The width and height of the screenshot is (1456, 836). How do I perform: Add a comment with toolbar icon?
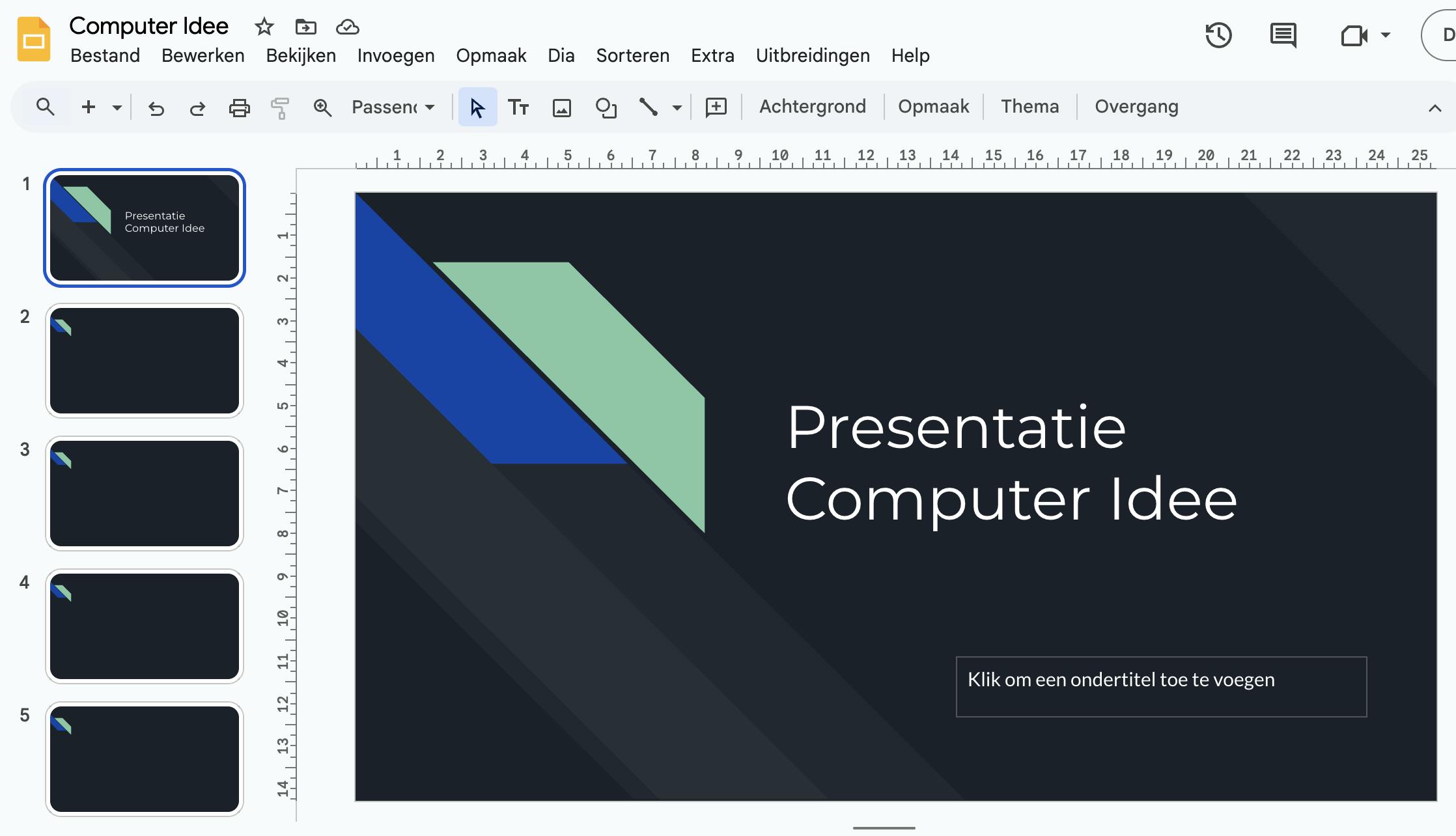coord(716,107)
